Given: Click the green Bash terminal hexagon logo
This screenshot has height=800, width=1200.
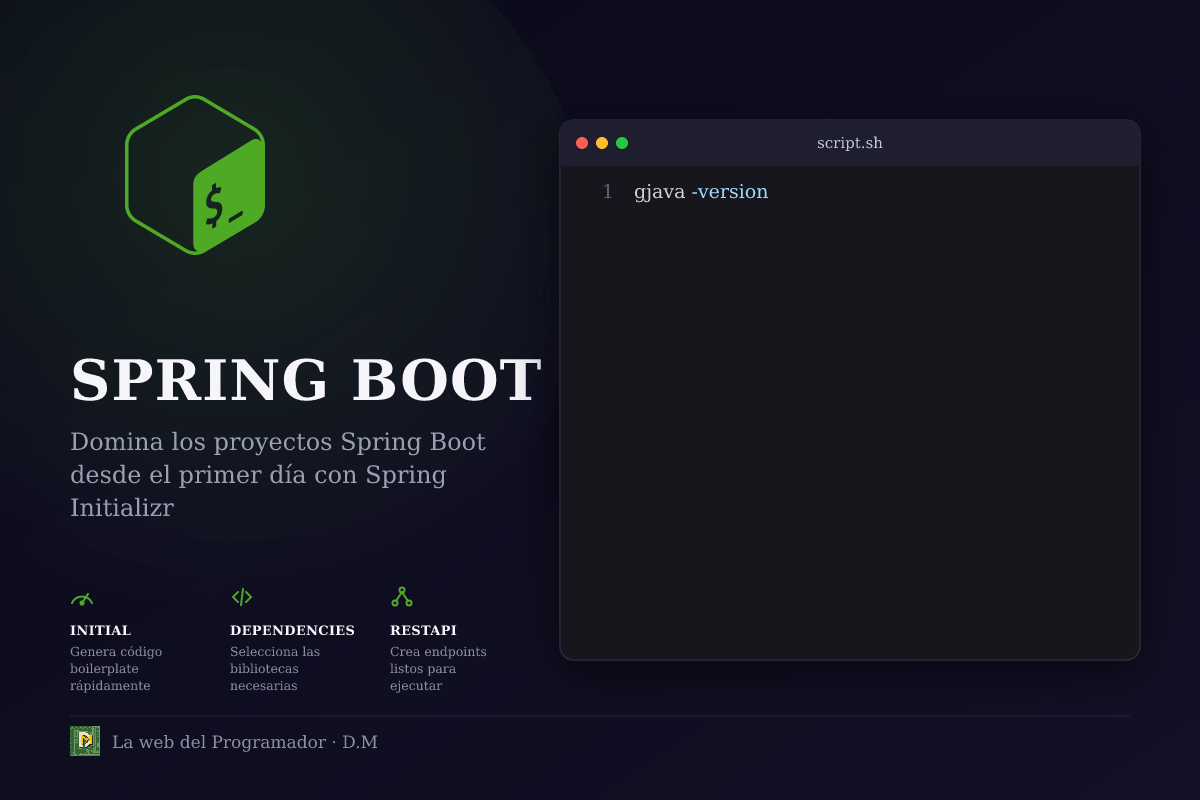Looking at the screenshot, I should (x=195, y=175).
